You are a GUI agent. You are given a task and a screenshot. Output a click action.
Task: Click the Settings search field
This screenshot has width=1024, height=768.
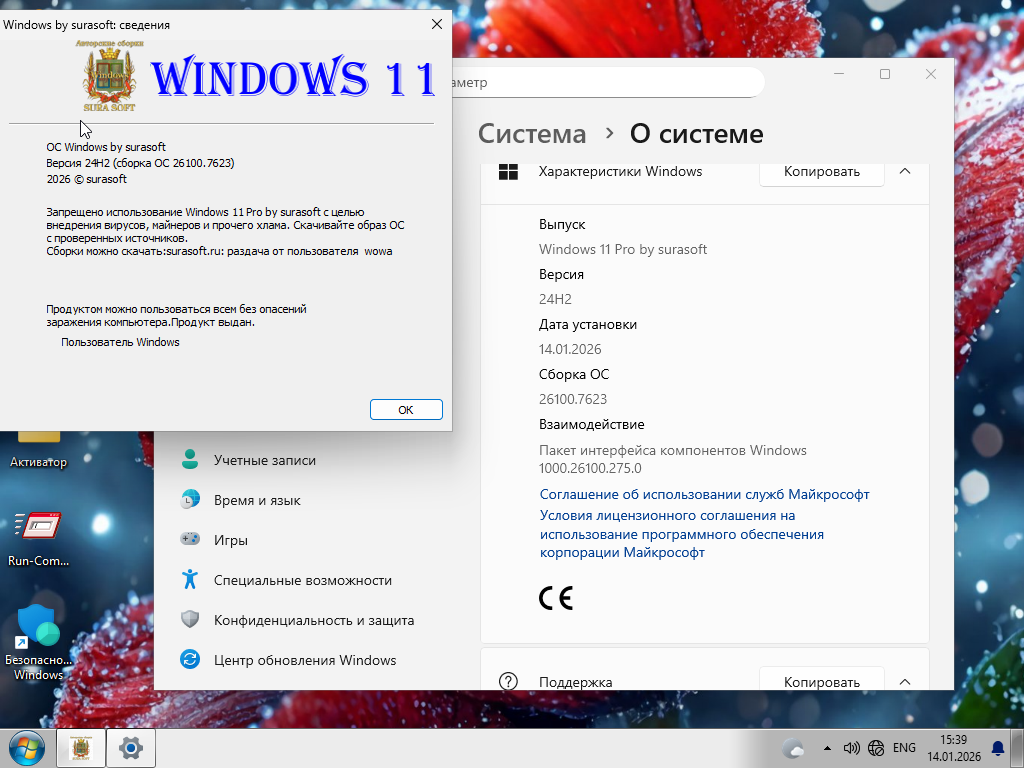pos(607,82)
